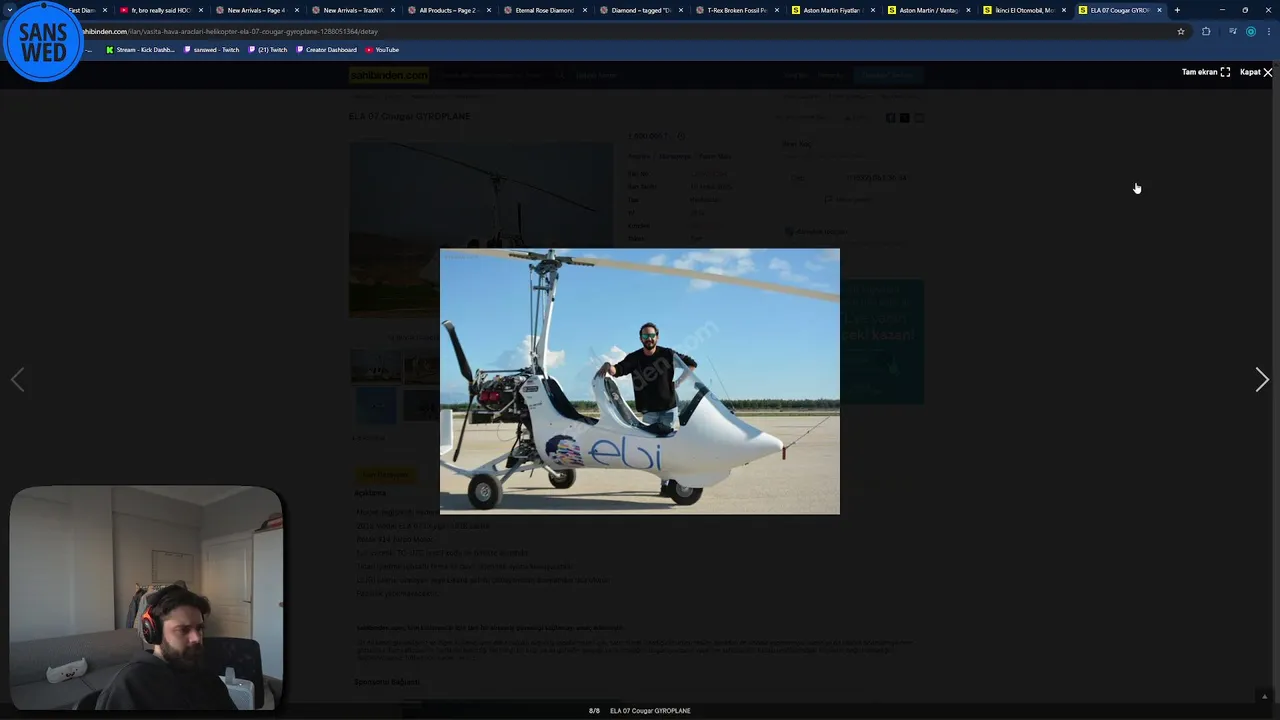
Task: Close the 'New Arrivals – Page 4' tab
Action: [x=296, y=10]
